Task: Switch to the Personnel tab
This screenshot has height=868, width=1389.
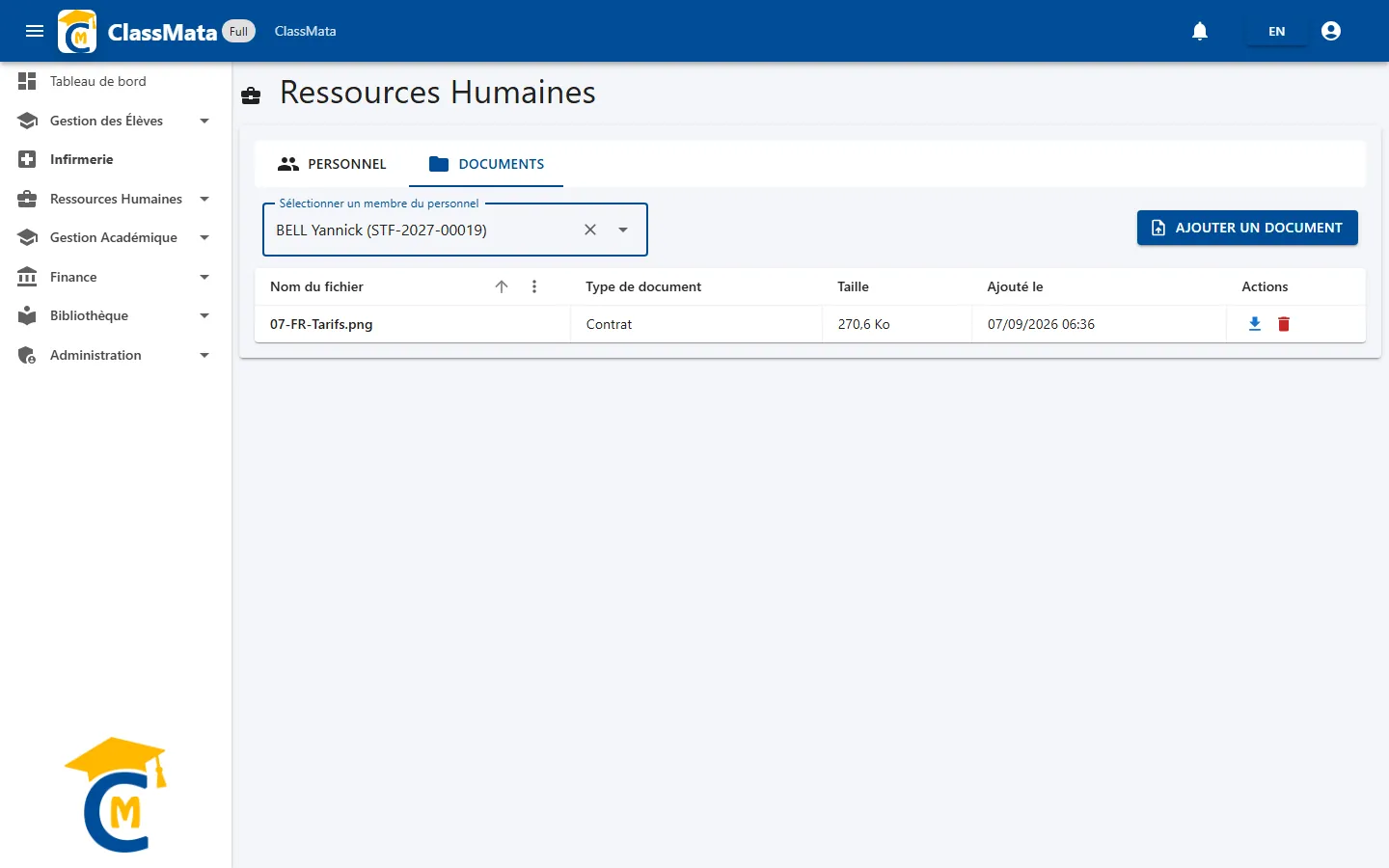Action: (x=332, y=164)
